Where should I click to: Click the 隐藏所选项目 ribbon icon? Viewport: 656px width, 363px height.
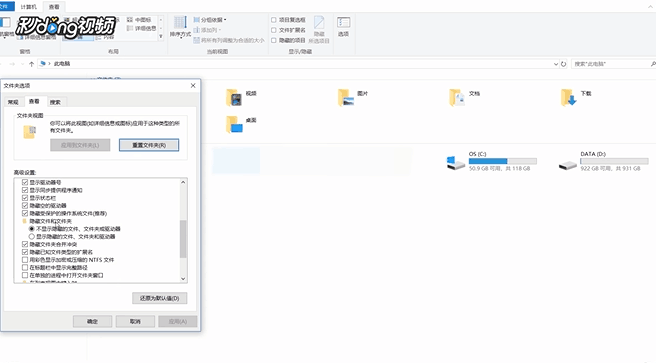coord(319,29)
